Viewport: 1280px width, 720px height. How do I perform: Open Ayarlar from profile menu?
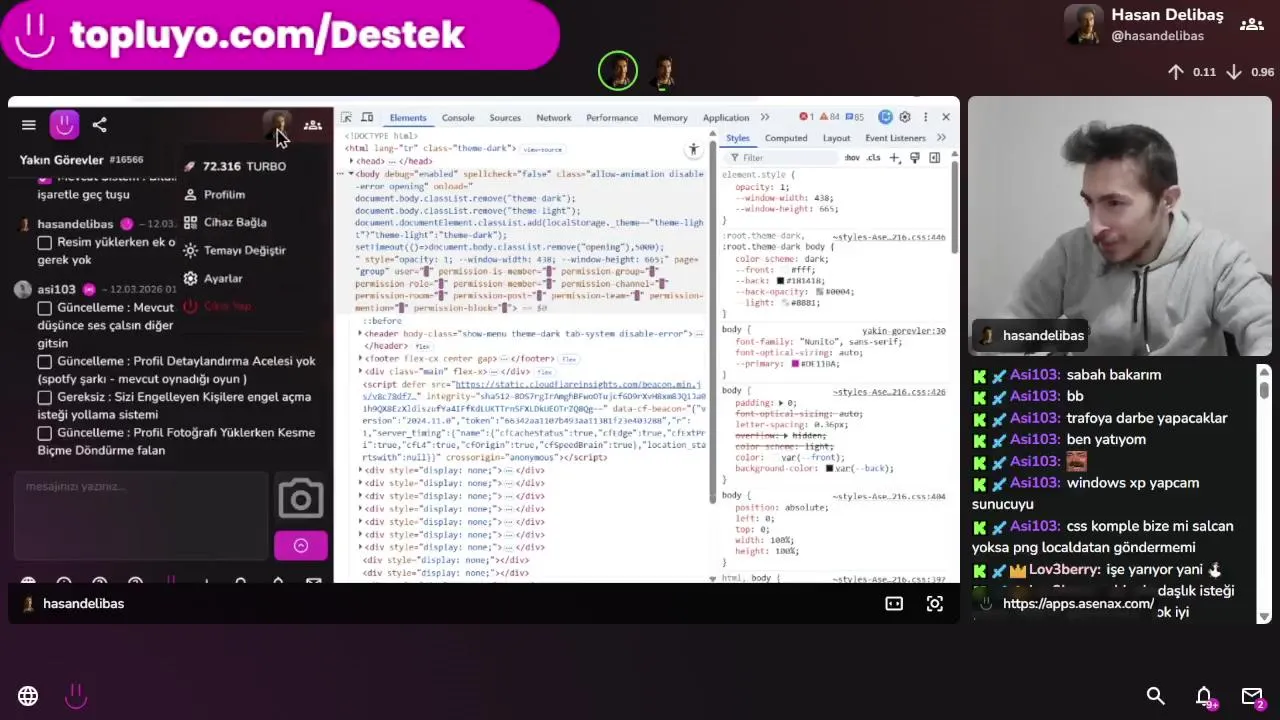click(x=223, y=278)
